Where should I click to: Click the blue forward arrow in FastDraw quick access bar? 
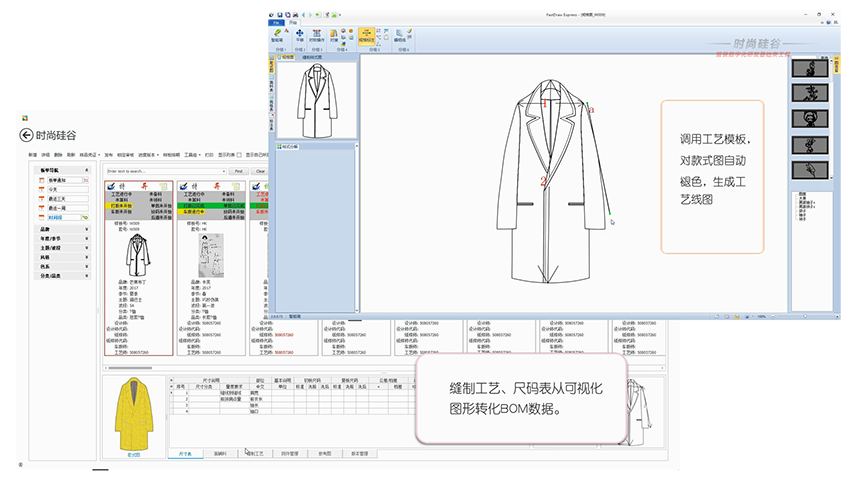tap(311, 15)
